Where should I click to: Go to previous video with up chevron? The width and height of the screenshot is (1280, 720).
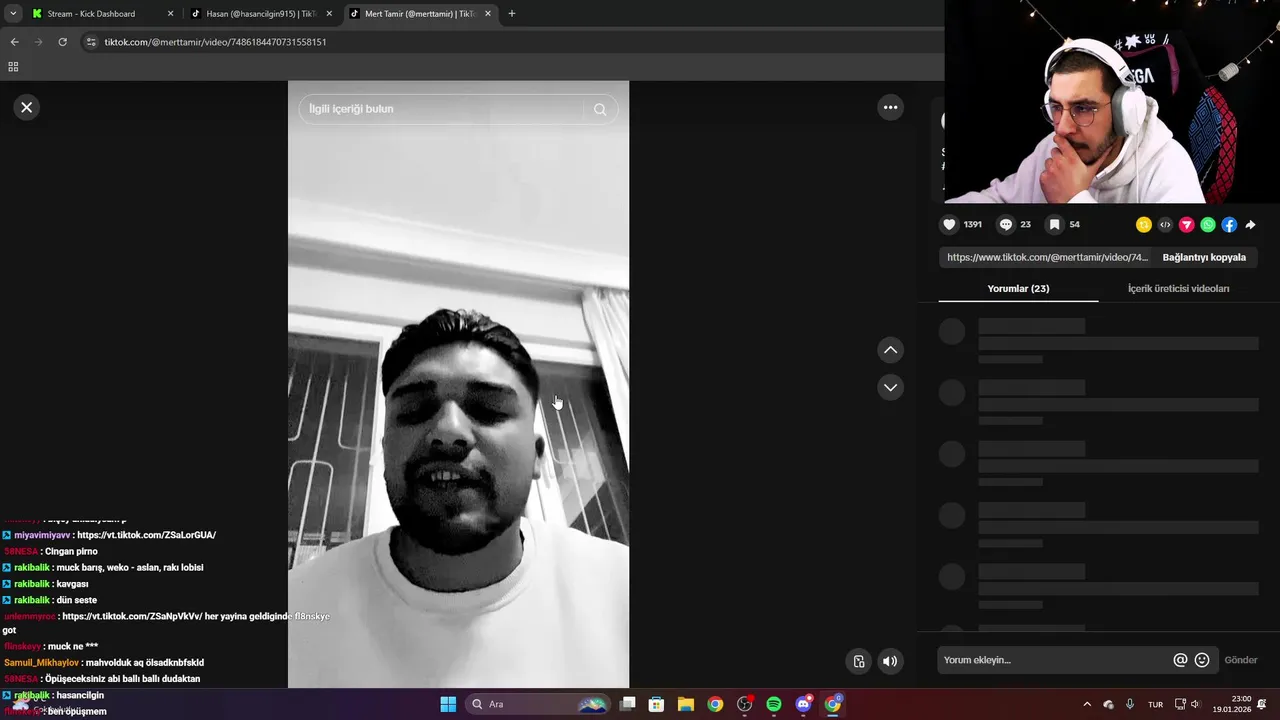(x=890, y=350)
